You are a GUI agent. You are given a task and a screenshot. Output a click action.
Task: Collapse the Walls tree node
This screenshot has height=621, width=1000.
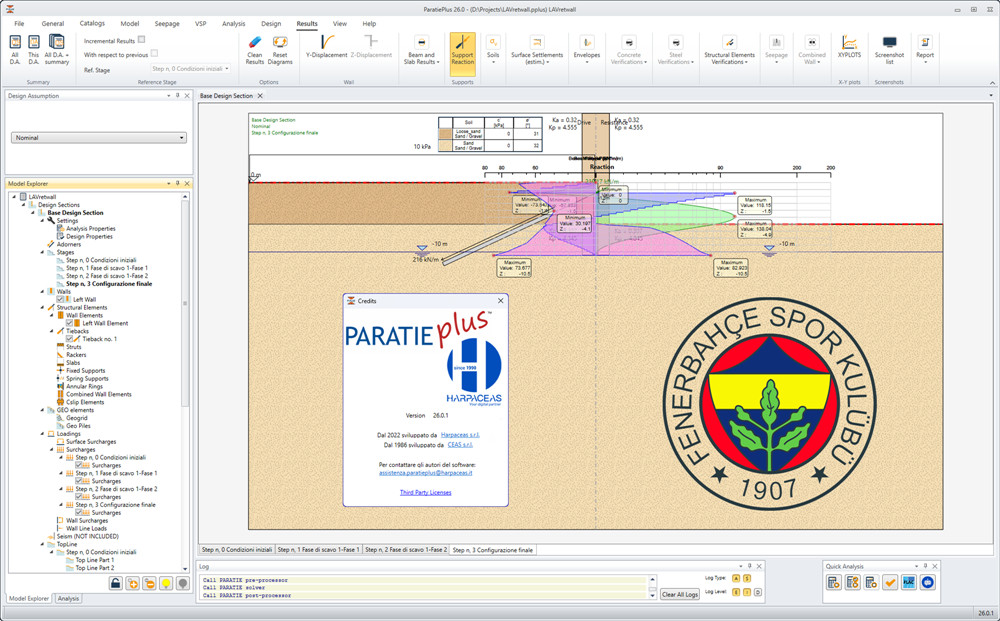click(x=43, y=291)
